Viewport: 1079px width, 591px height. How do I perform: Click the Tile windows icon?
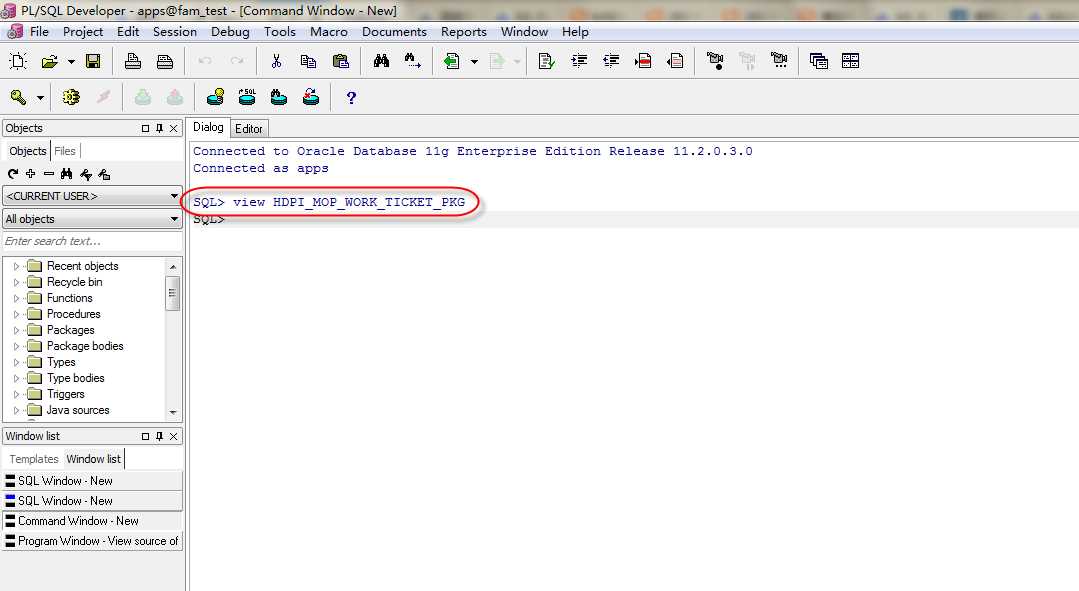(851, 61)
